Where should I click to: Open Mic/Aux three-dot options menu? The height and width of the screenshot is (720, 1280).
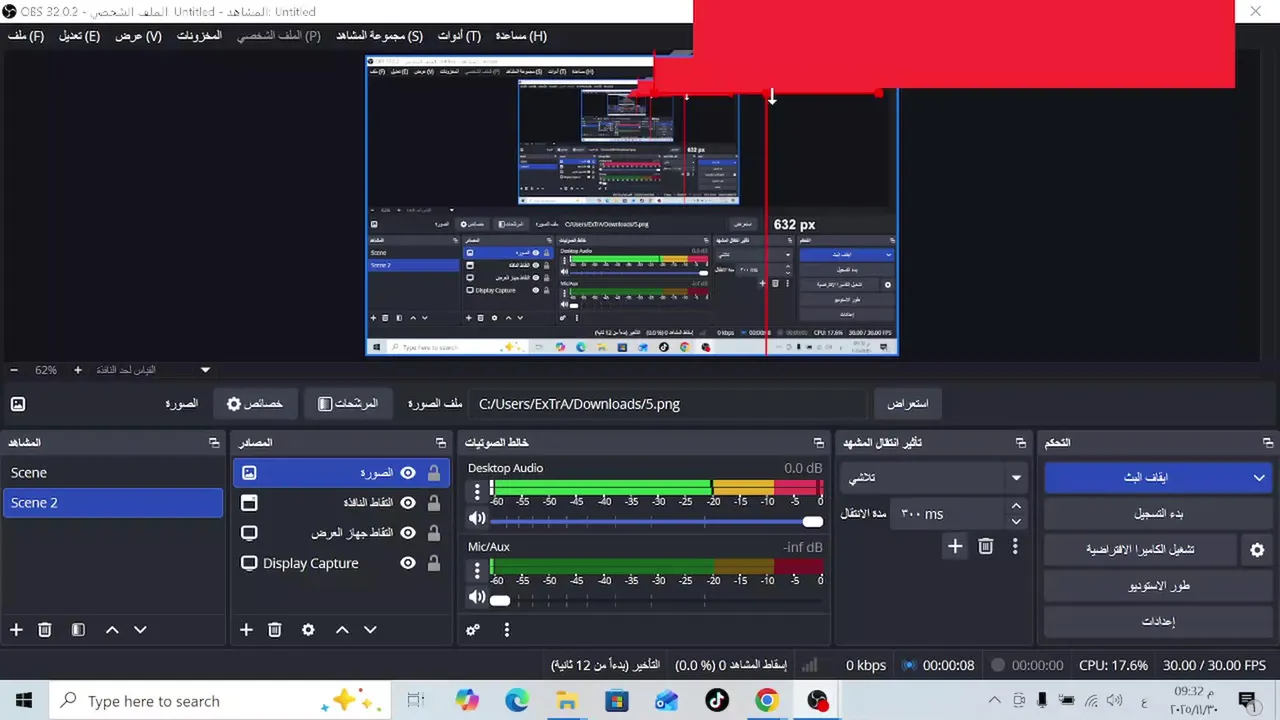(x=477, y=570)
